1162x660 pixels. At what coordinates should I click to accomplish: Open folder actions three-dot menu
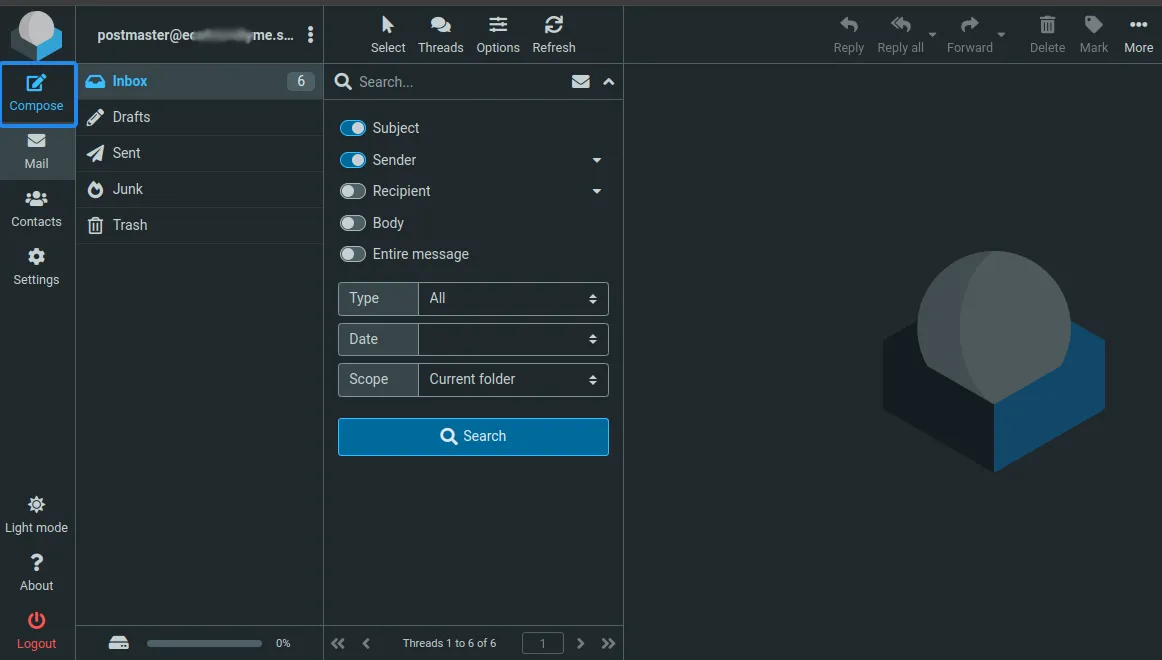[311, 35]
